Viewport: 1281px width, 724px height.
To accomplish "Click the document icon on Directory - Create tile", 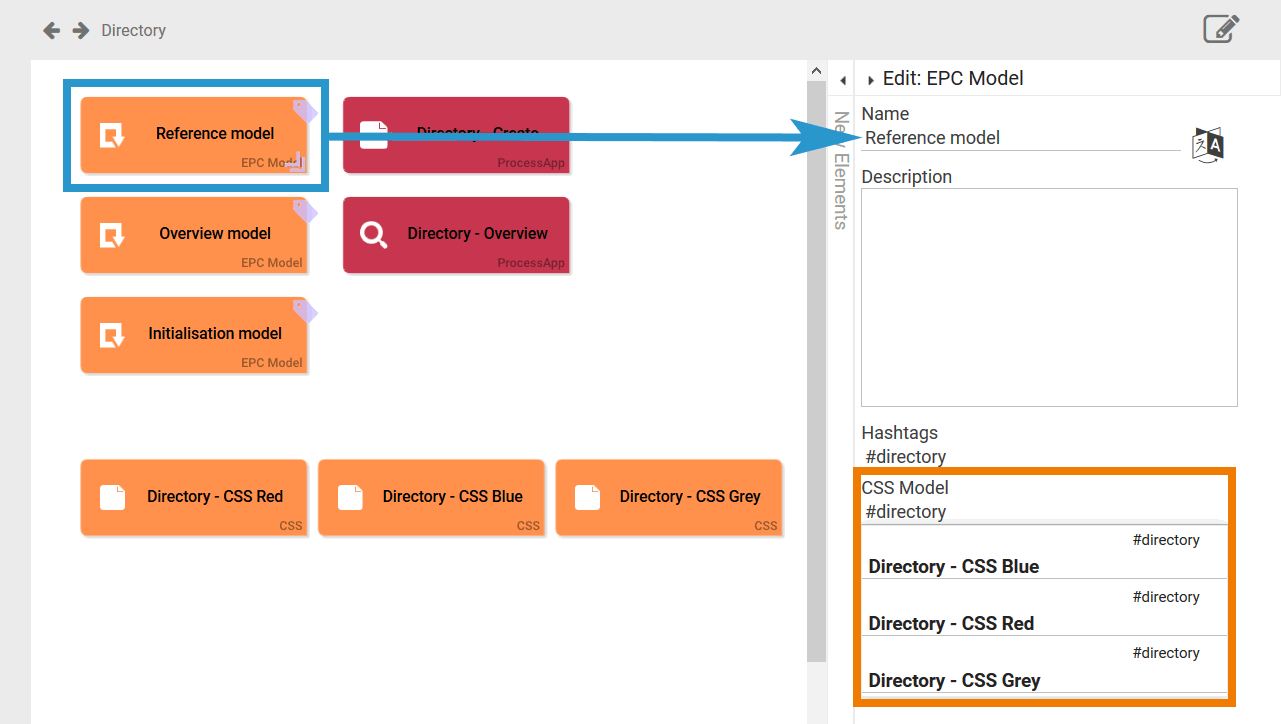I will 374,133.
